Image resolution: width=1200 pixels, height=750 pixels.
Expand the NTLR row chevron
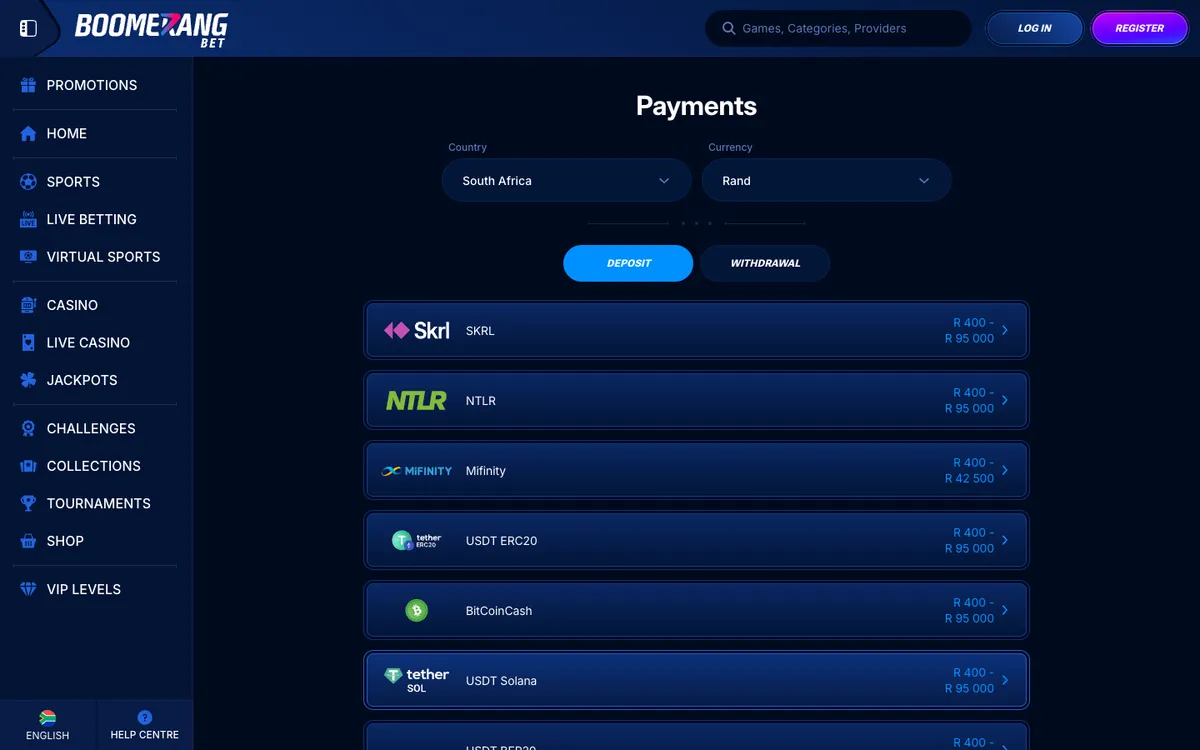[x=1005, y=400]
